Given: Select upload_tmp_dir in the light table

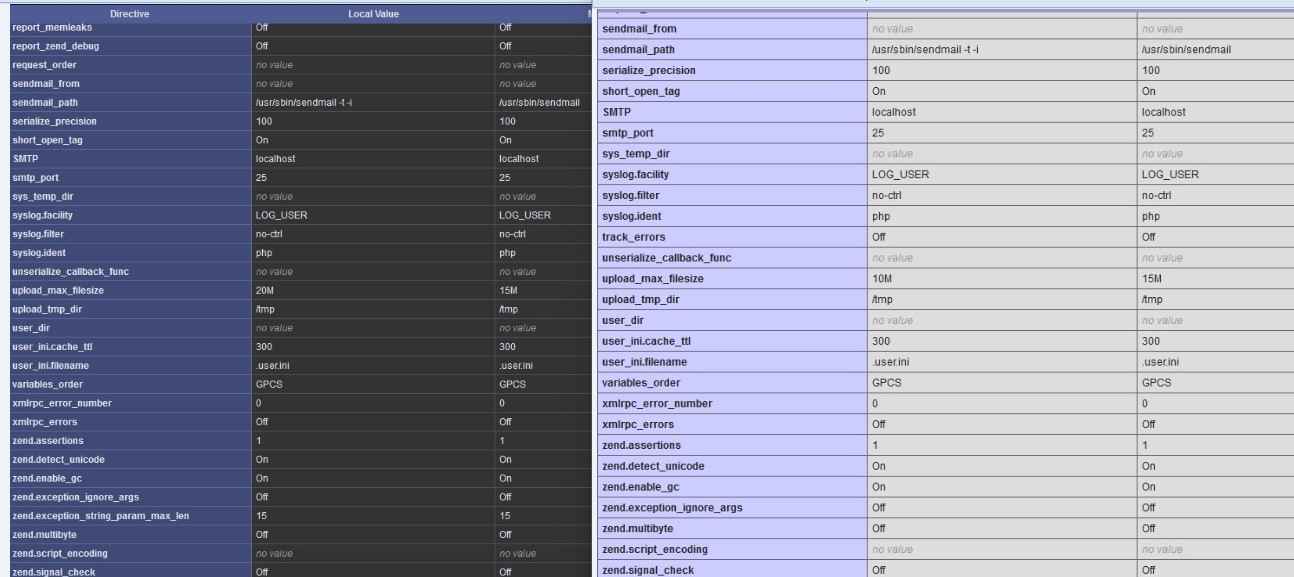Looking at the screenshot, I should 643,299.
